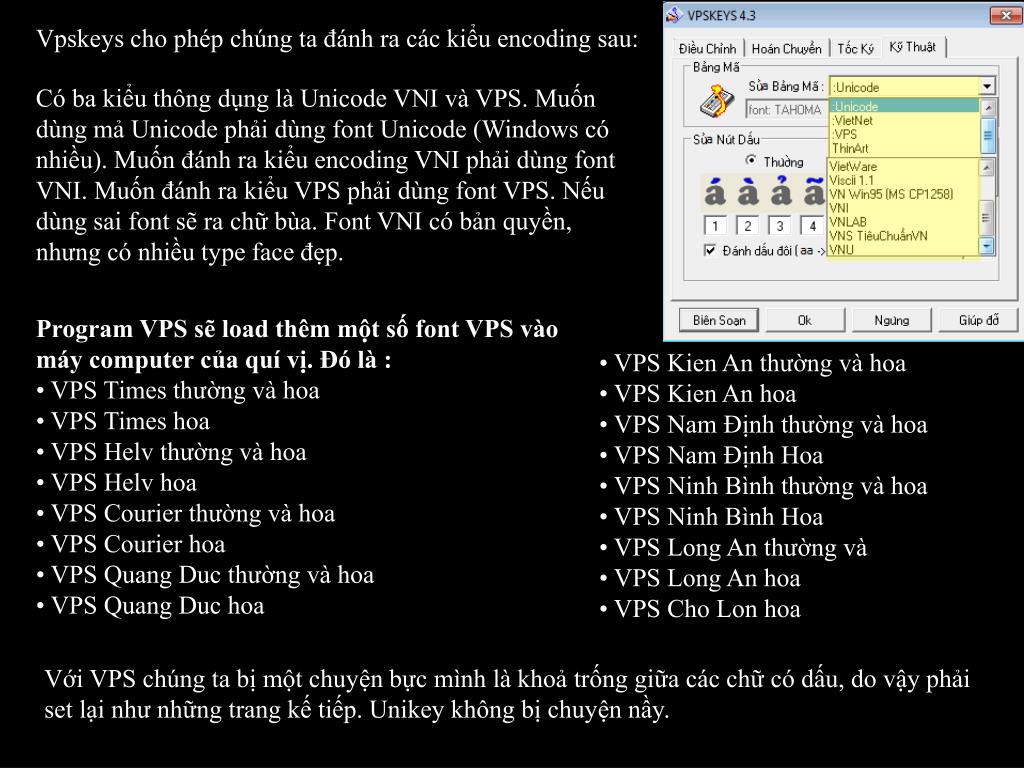Choose VNI in the lower list

(x=904, y=208)
